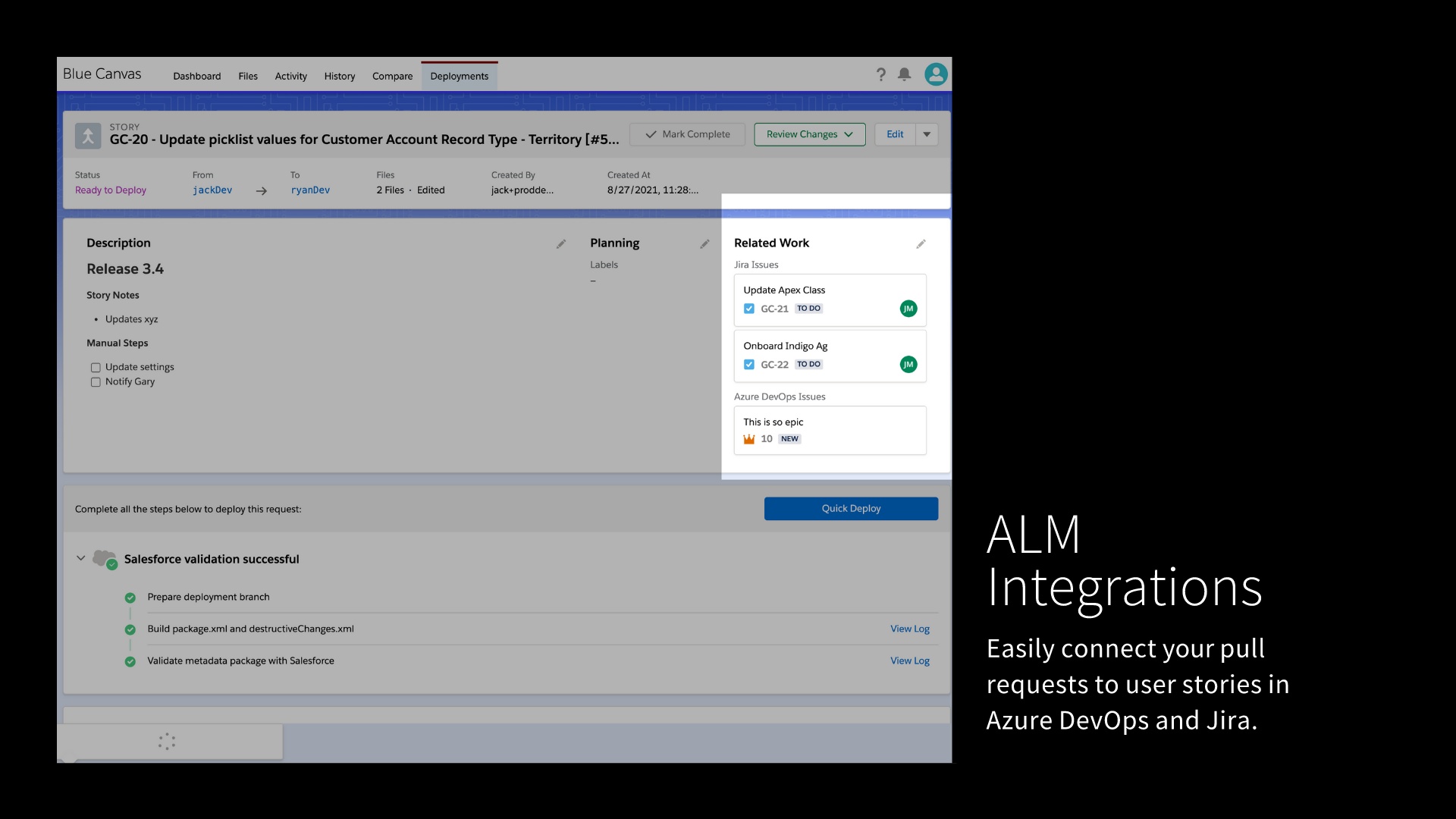The image size is (1456, 819).
Task: Switch to the Compare tab
Action: point(392,76)
